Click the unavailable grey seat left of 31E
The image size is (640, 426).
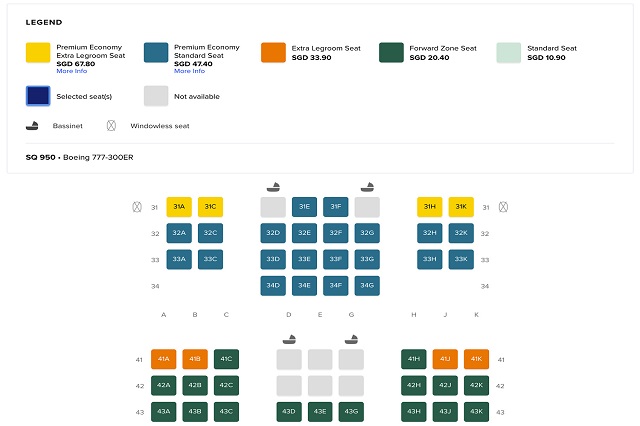(x=273, y=207)
